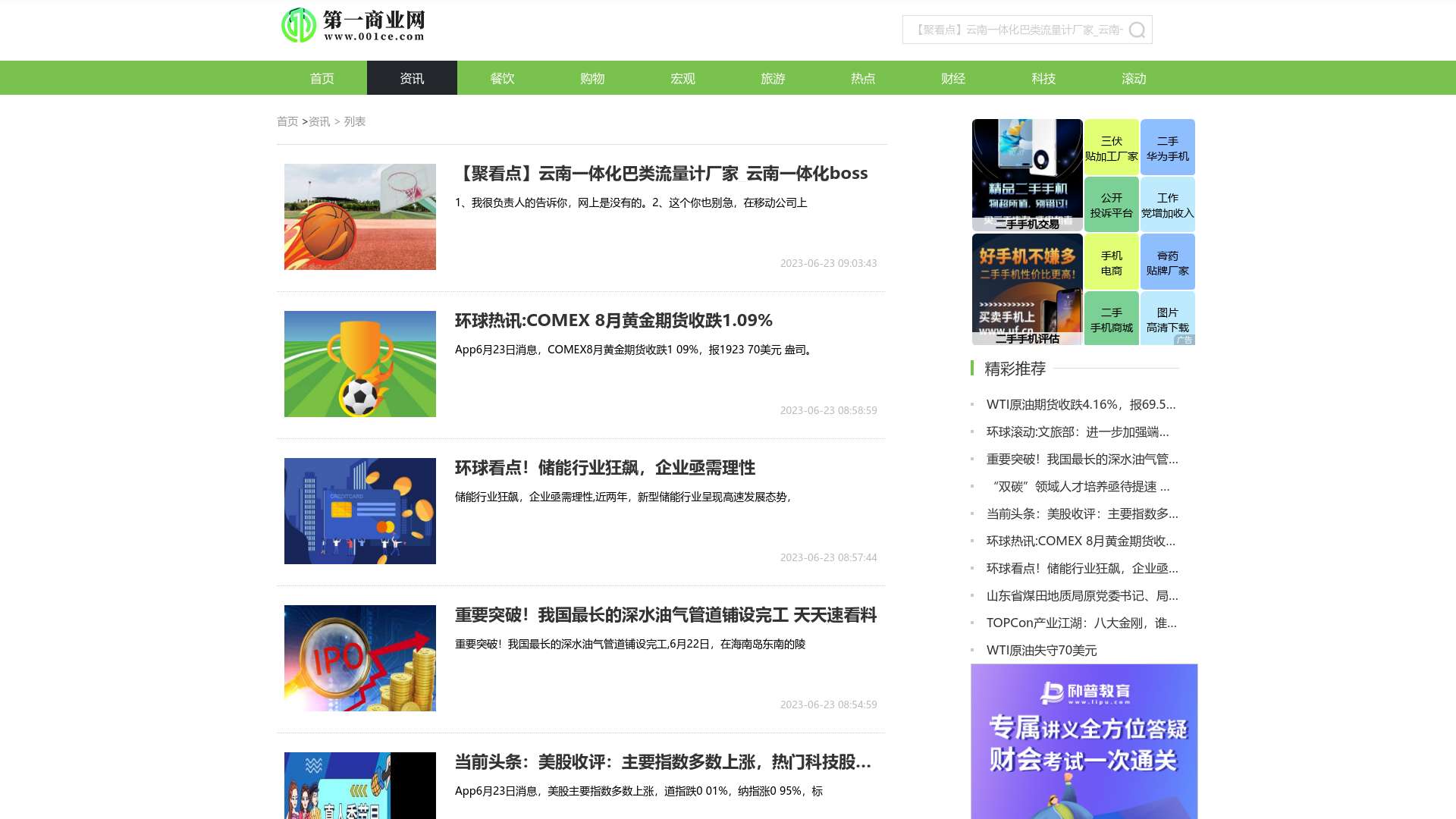1456x819 pixels.
Task: Open recommended 环球看点！储能行业狂飙 sidebar link
Action: 1082,568
